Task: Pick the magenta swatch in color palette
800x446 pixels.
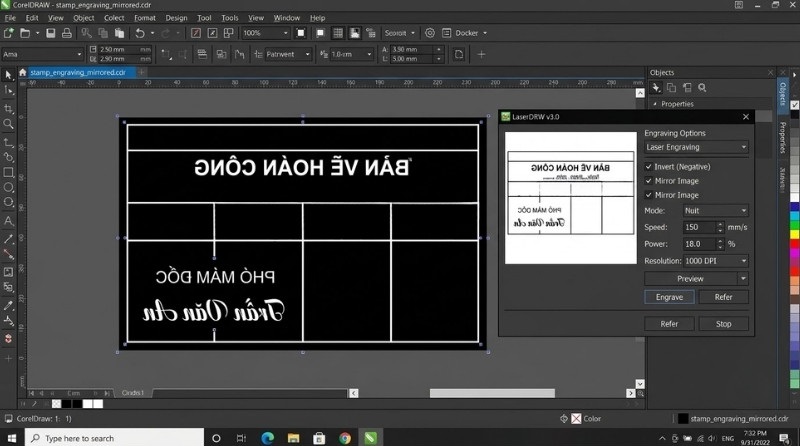Action: coord(794,252)
